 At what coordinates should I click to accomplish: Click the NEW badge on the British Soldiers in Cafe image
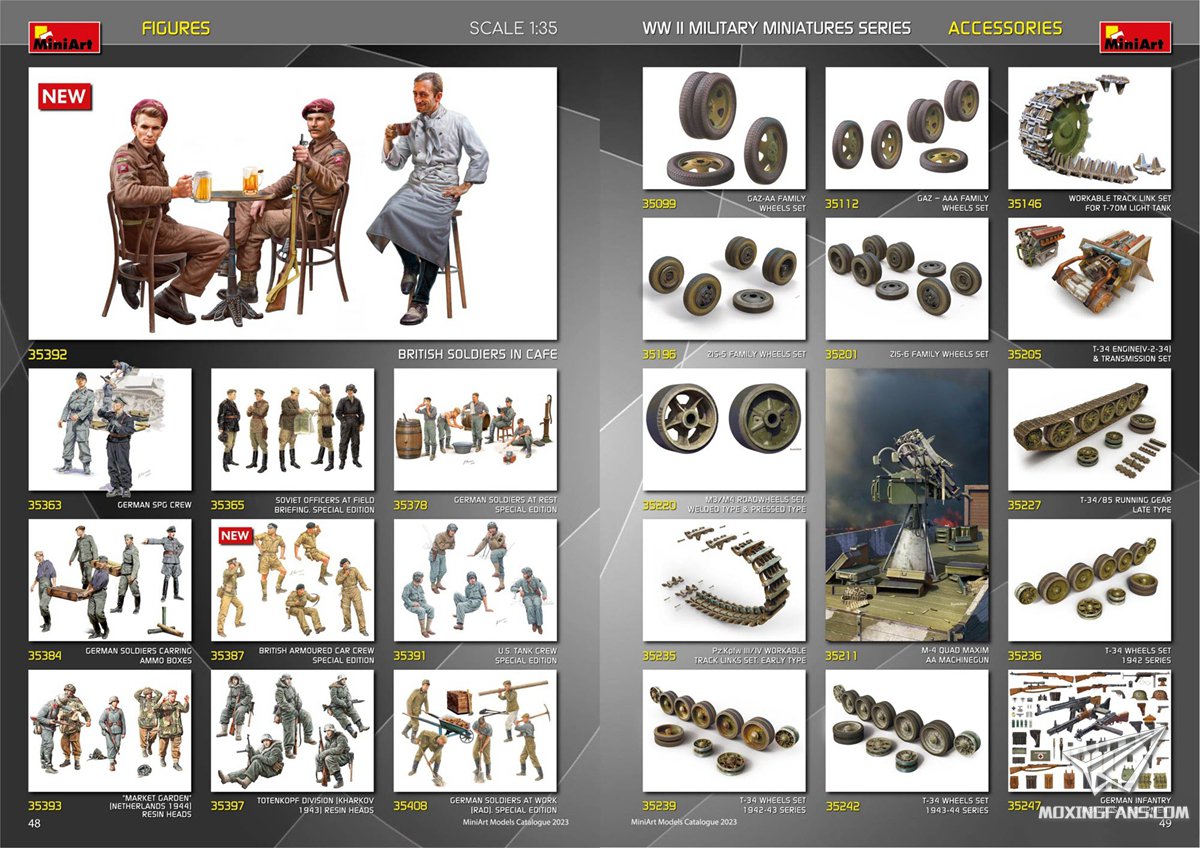[64, 96]
